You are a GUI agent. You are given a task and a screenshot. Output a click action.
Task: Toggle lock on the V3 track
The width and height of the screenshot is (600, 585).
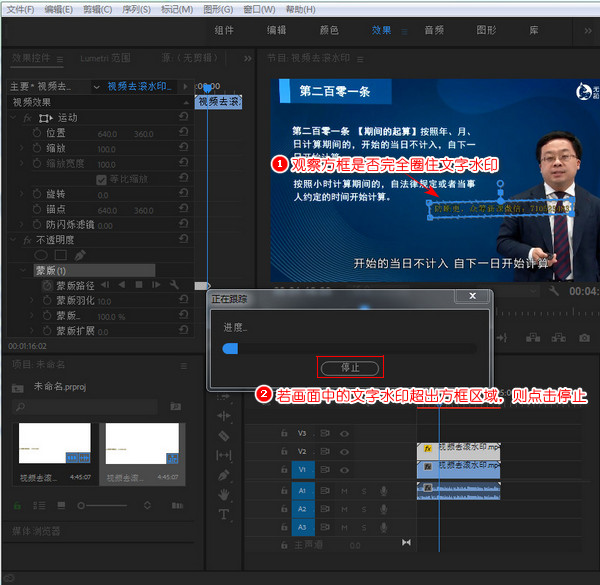click(x=284, y=433)
